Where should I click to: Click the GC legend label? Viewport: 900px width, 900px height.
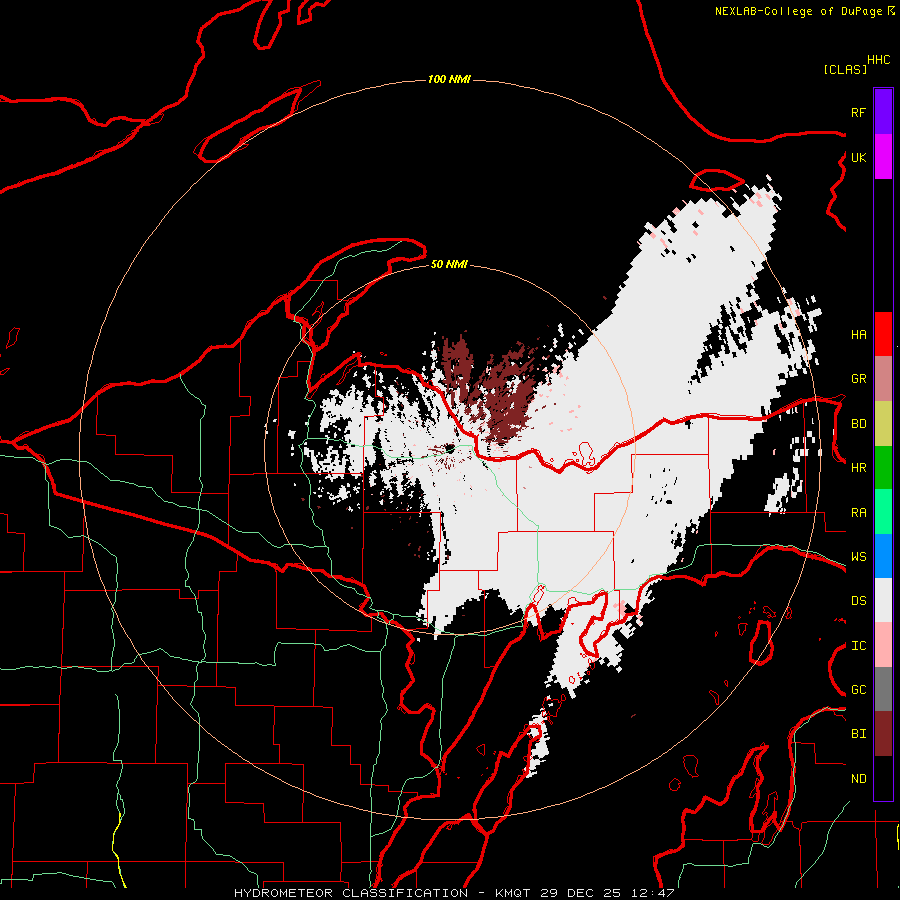coord(858,689)
